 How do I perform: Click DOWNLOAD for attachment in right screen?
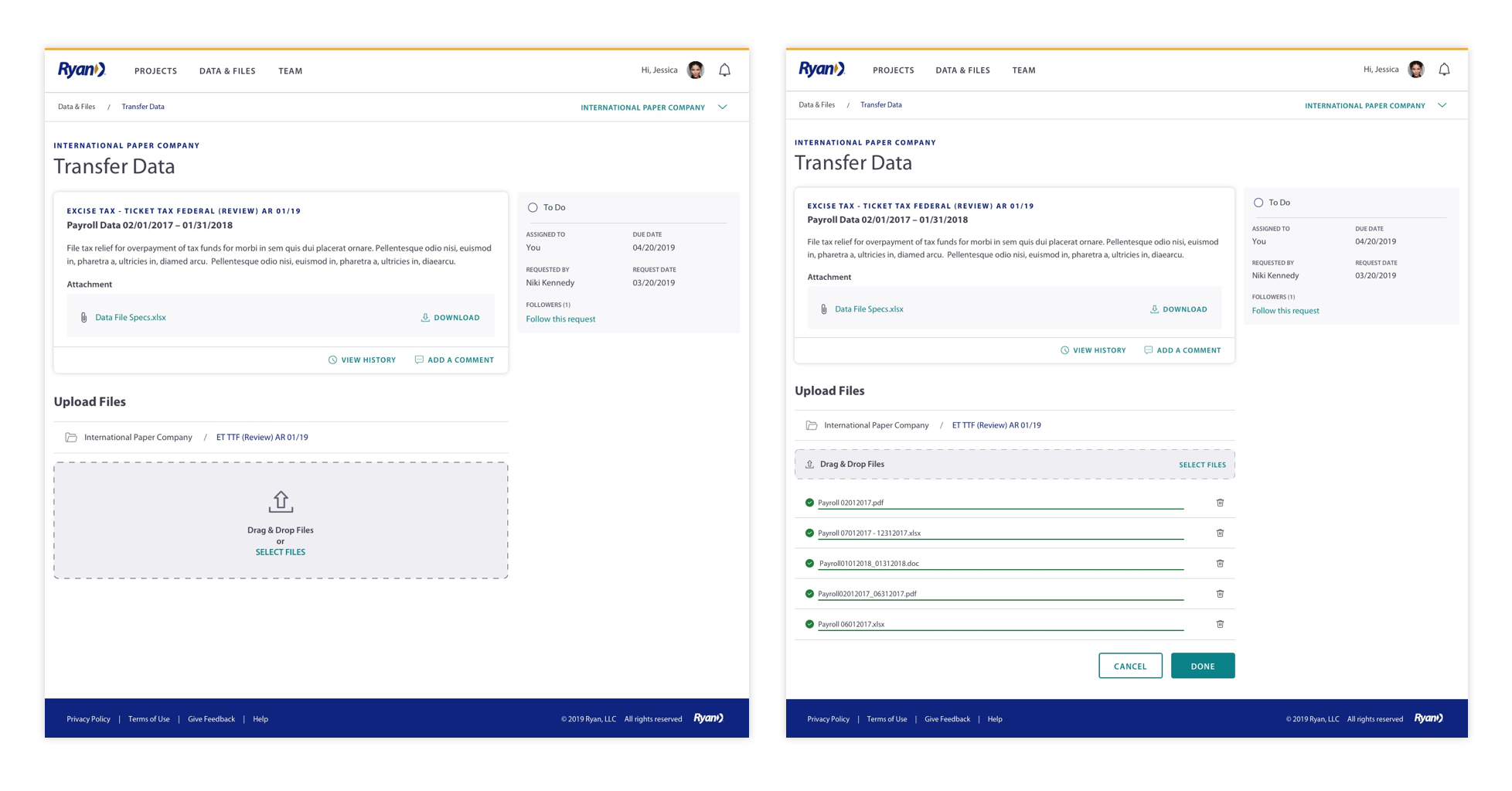click(1178, 309)
